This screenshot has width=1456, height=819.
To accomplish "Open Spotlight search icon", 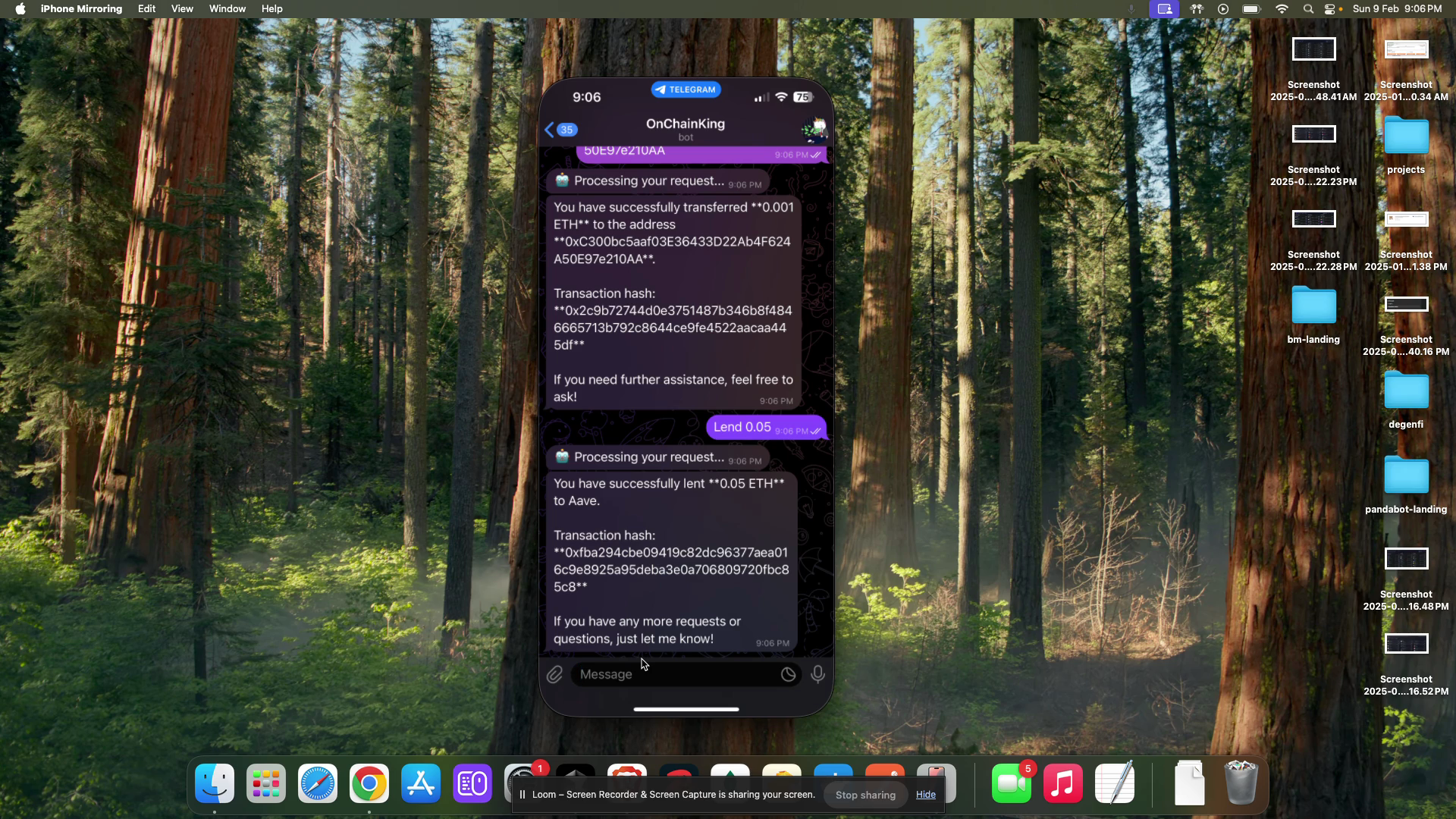I will coord(1308,9).
